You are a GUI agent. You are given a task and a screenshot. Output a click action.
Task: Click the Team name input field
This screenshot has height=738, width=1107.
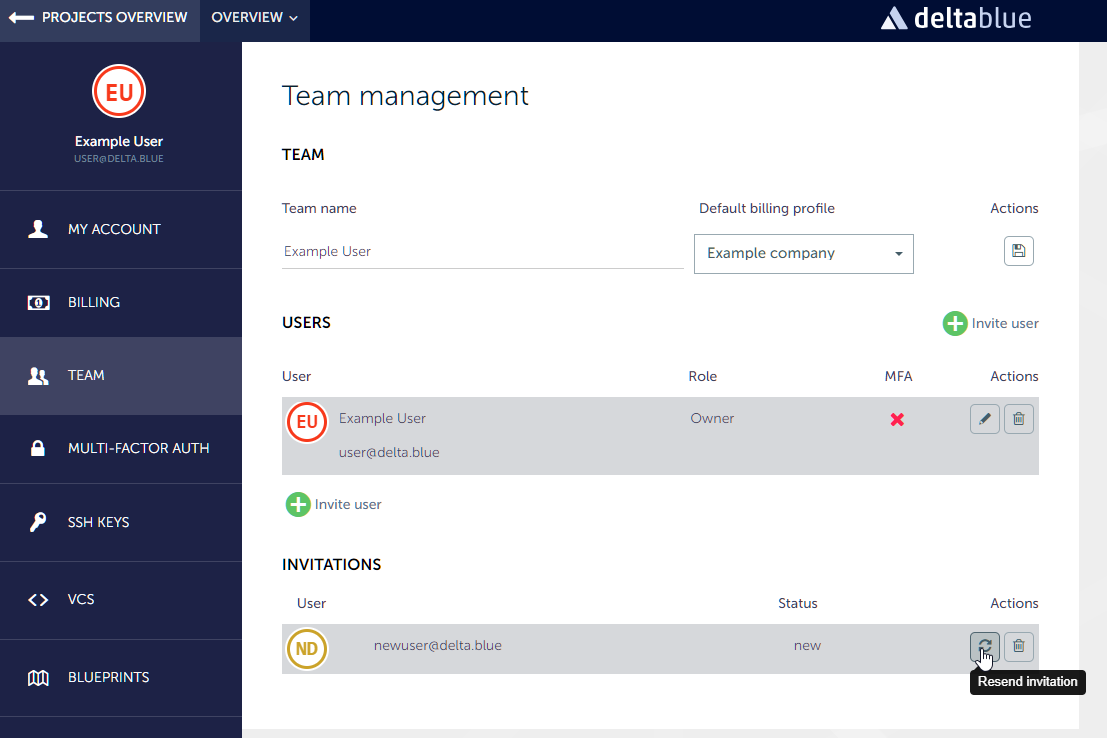pos(482,252)
